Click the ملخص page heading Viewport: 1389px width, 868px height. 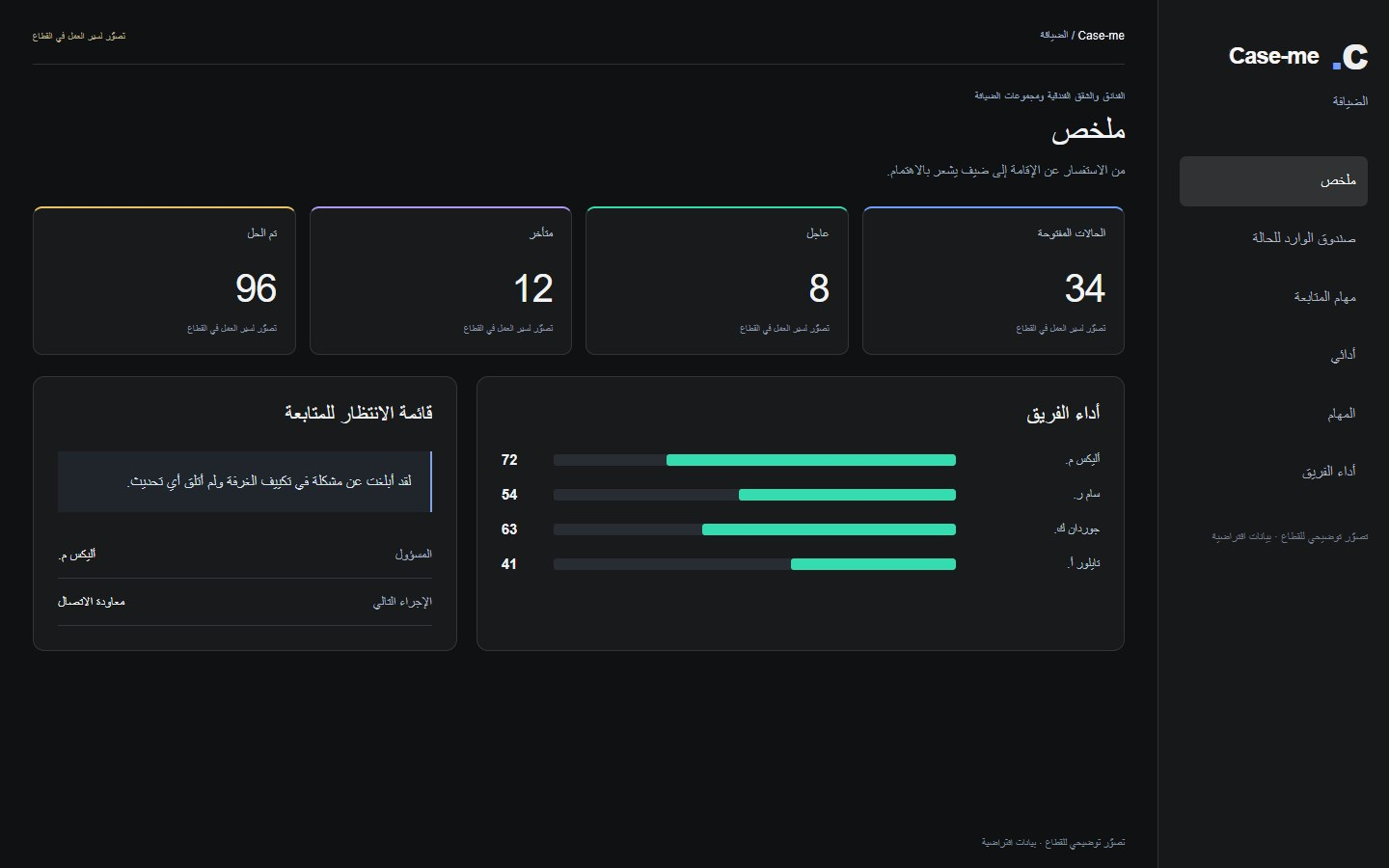click(1088, 130)
